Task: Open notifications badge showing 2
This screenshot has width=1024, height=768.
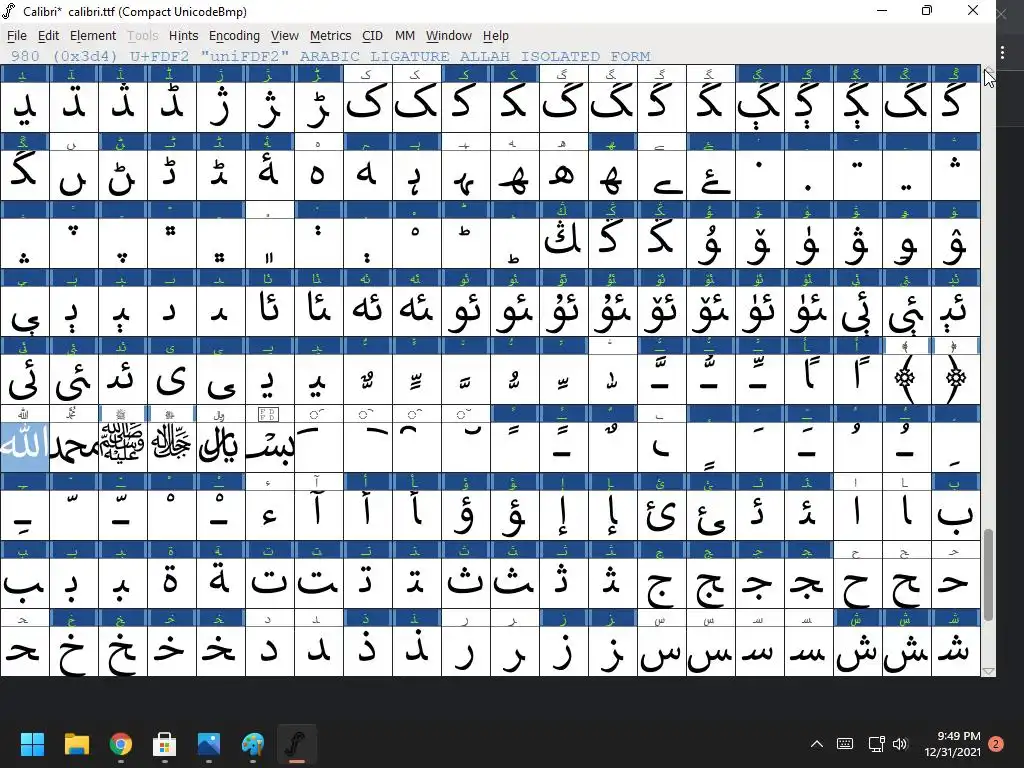Action: 996,744
